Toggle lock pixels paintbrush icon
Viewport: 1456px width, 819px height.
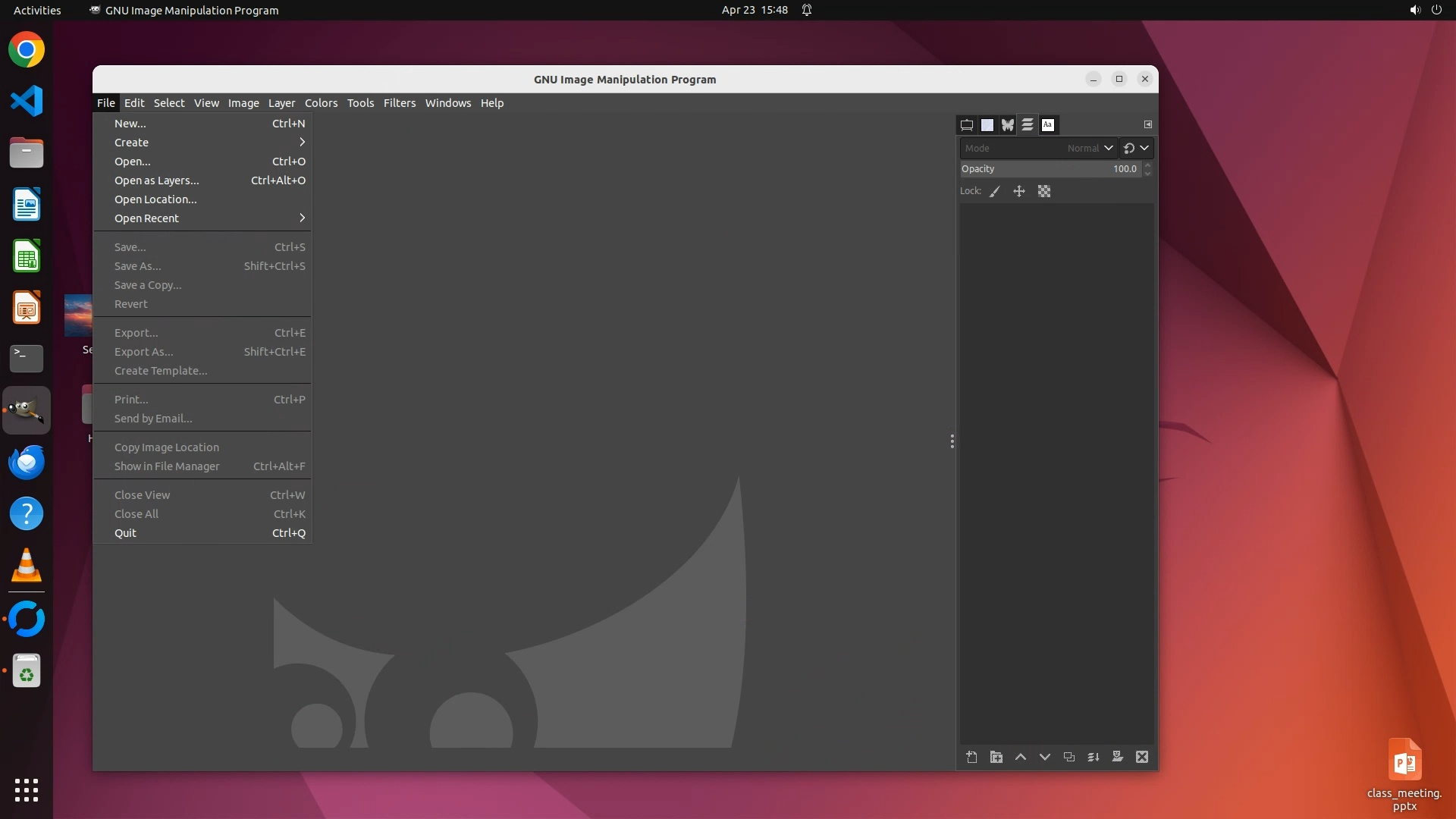995,191
